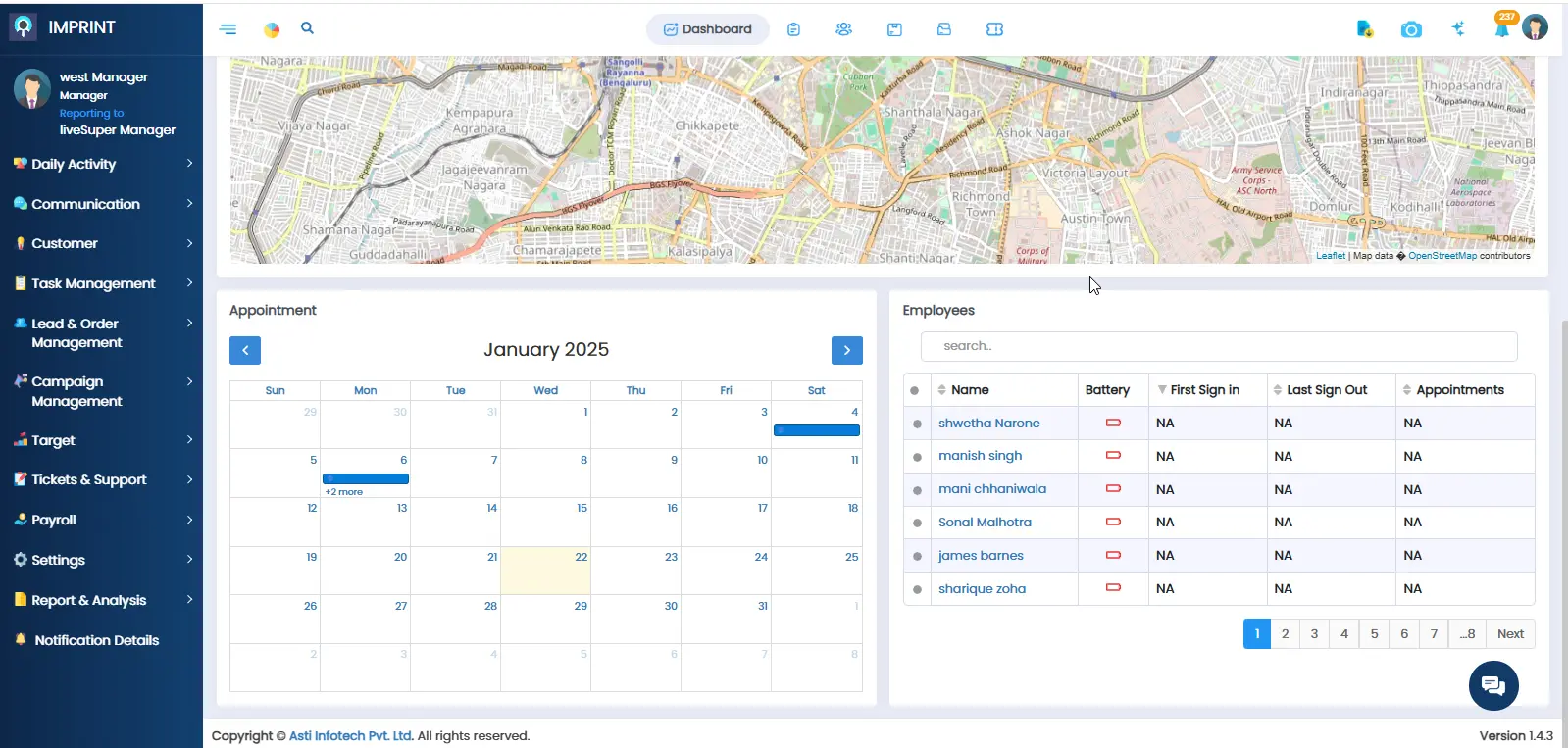Click the employees search field
This screenshot has height=748, width=1568.
[x=1218, y=346]
